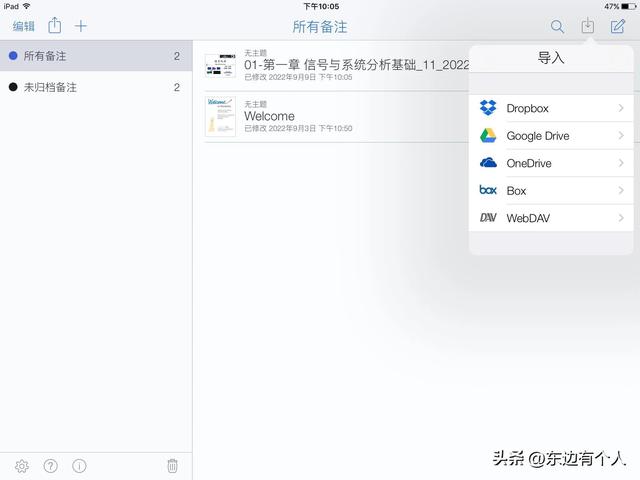
Task: Click the 下午10:05 clock
Action: click(x=321, y=7)
